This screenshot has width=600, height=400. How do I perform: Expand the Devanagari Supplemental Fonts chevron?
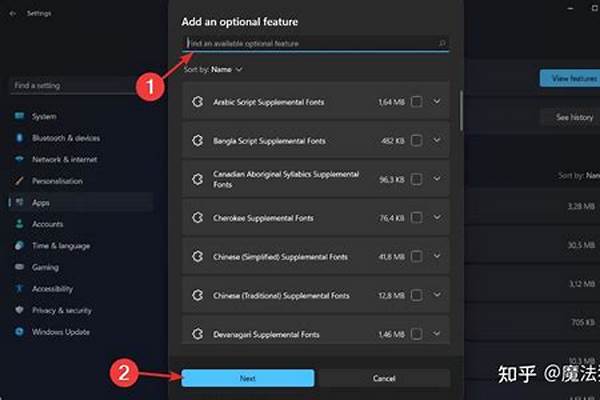[x=437, y=334]
